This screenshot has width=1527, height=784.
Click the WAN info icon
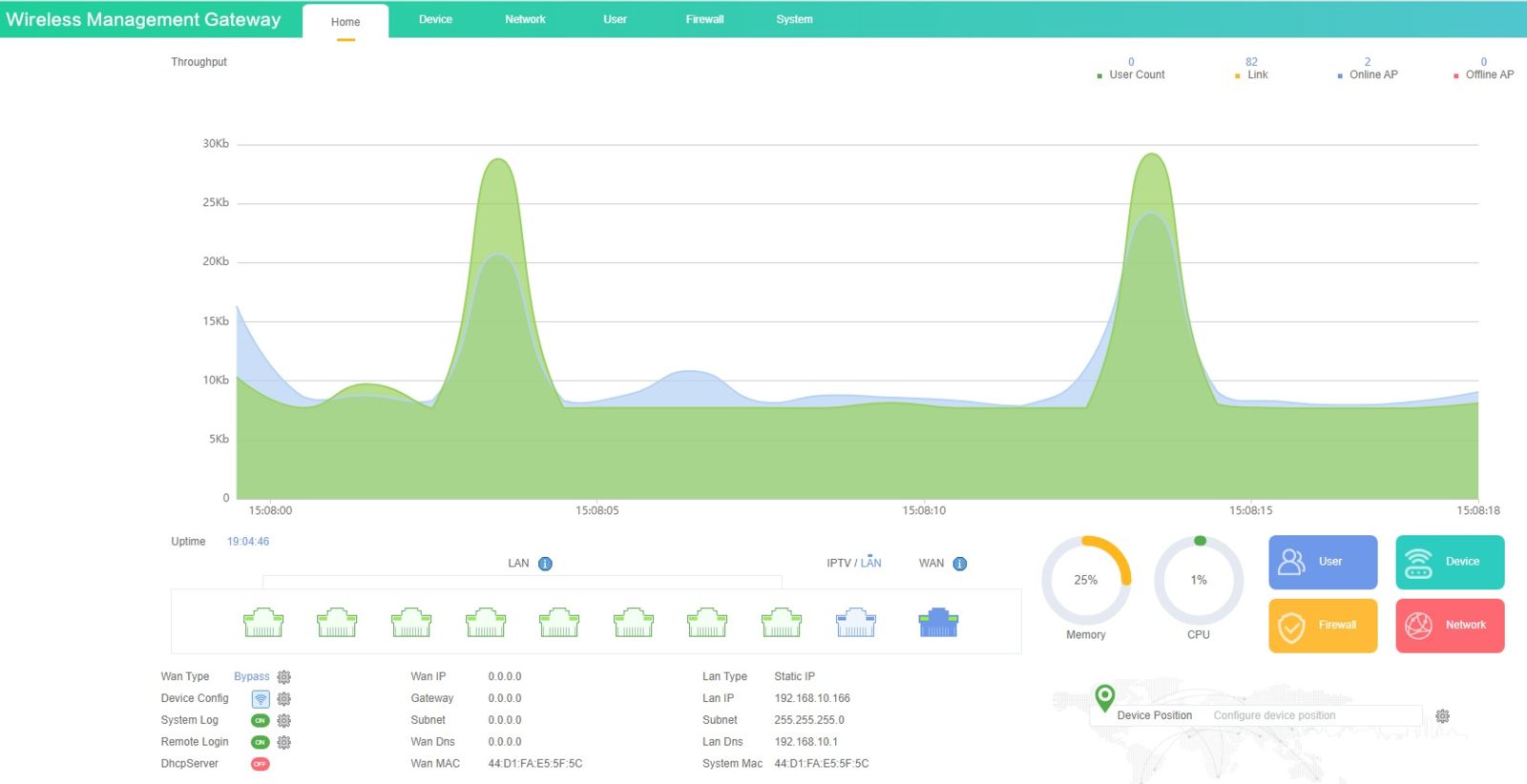pos(960,564)
